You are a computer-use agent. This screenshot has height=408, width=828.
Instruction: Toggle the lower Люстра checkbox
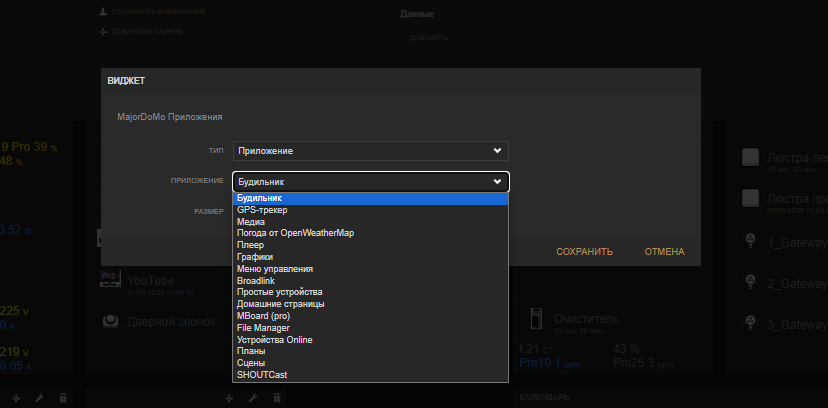coord(750,198)
